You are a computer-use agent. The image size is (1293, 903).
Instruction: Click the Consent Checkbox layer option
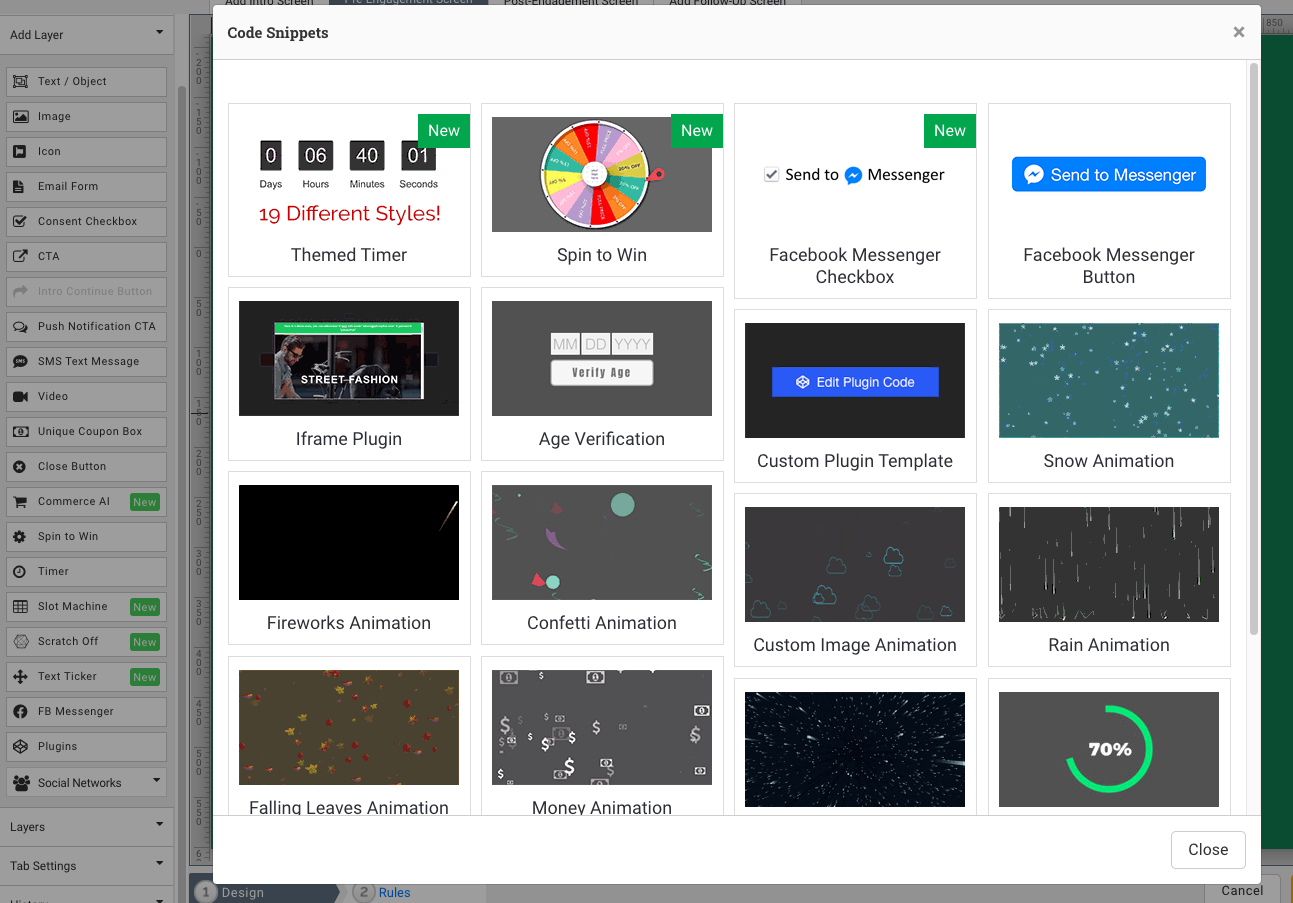pyautogui.click(x=86, y=222)
